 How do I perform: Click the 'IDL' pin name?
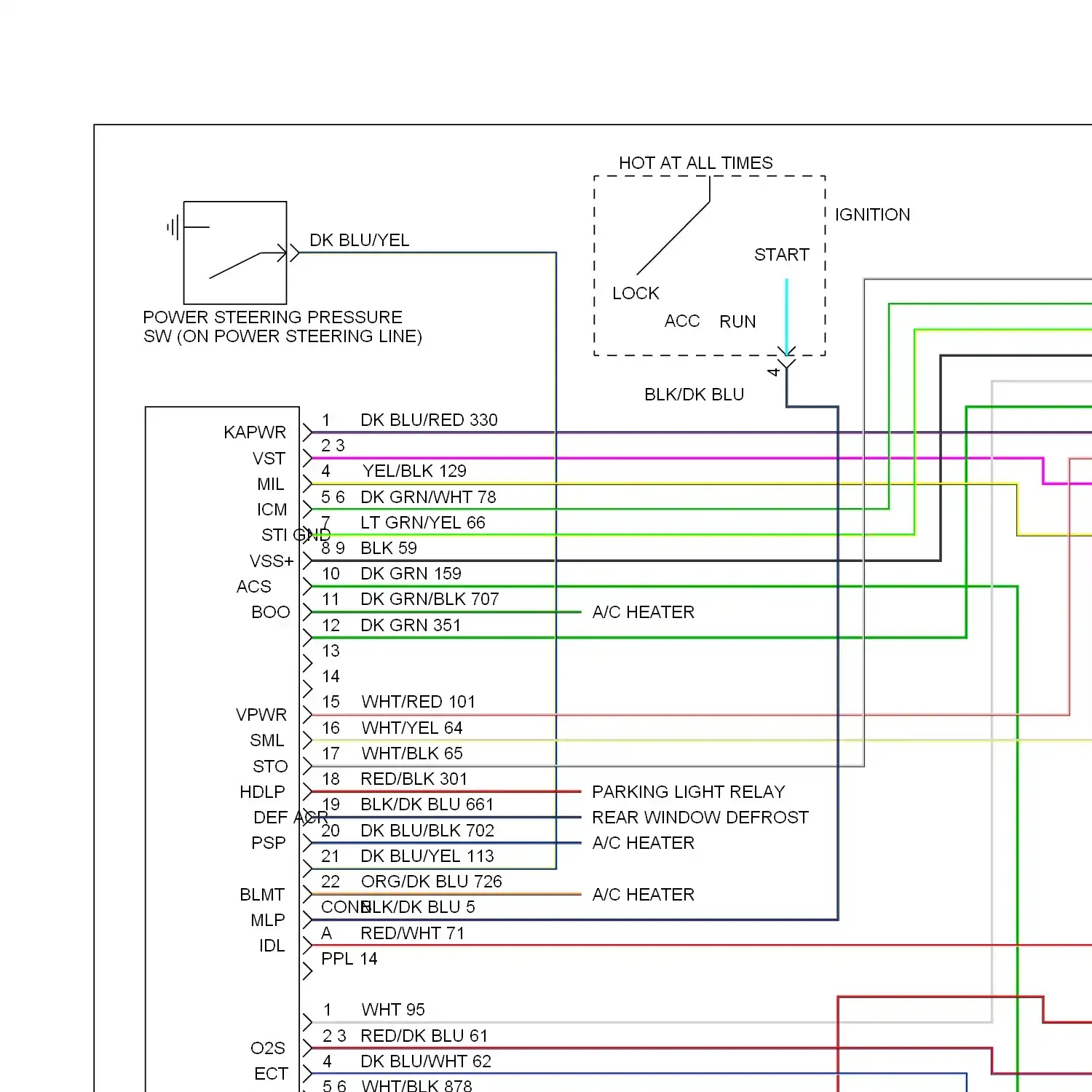click(272, 946)
